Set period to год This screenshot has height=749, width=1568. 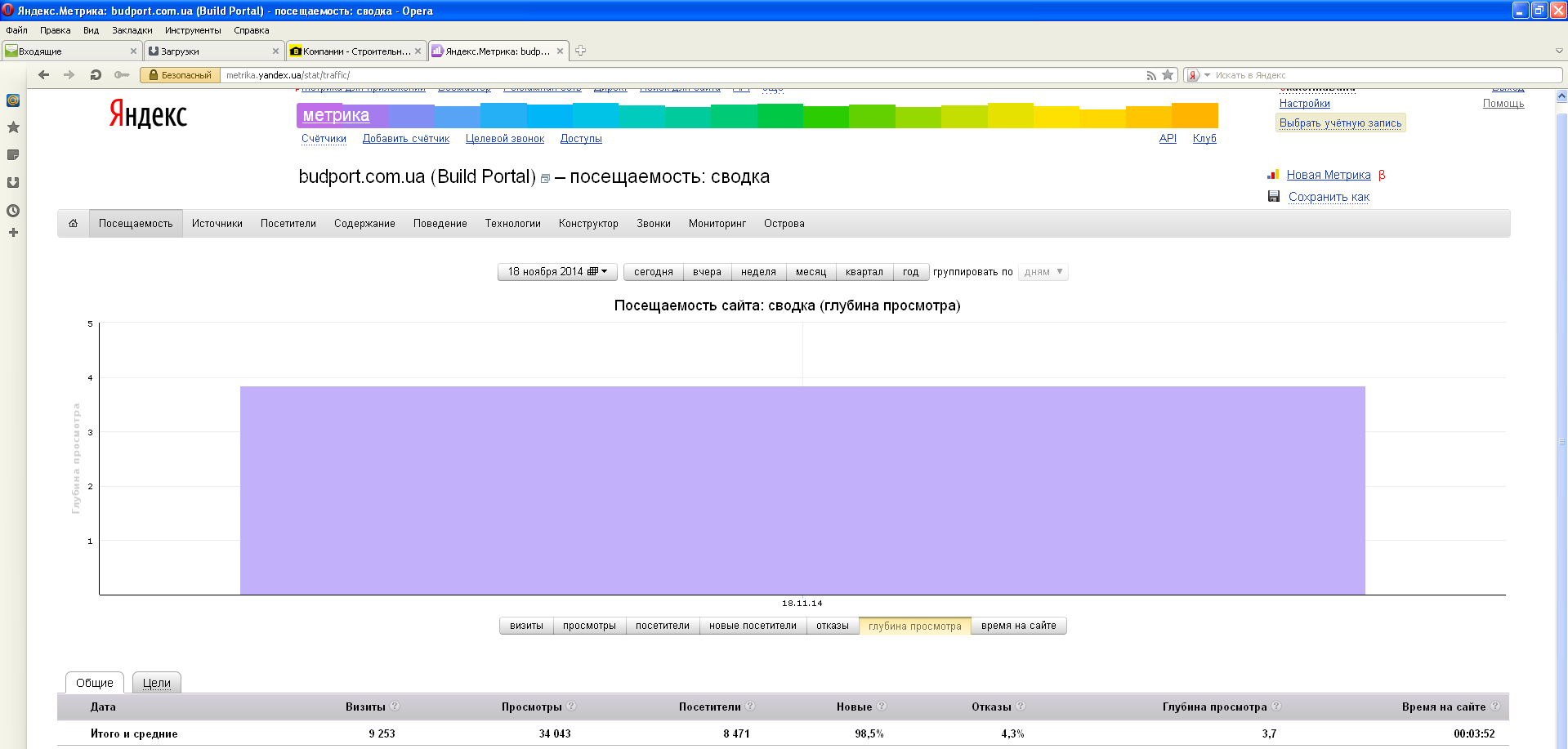[911, 272]
